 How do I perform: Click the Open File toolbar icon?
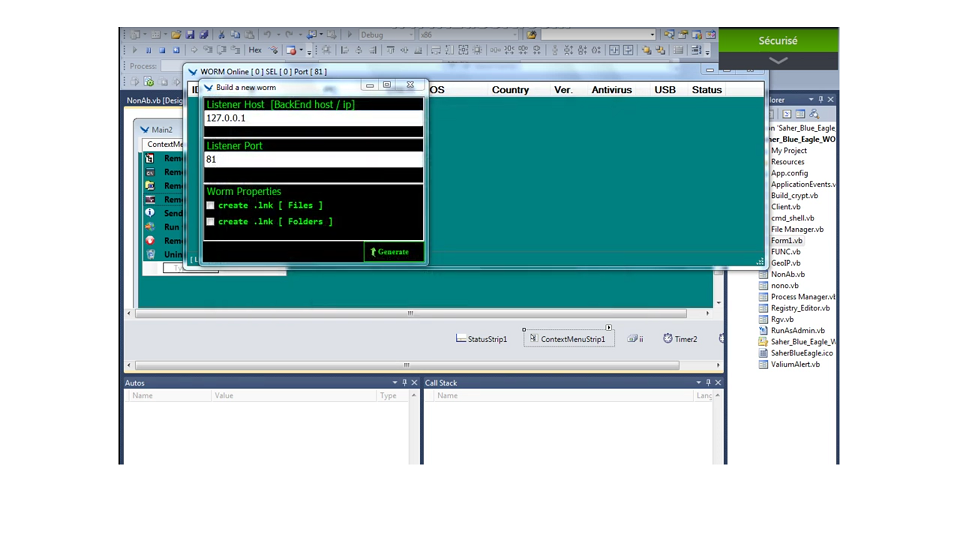pyautogui.click(x=176, y=35)
